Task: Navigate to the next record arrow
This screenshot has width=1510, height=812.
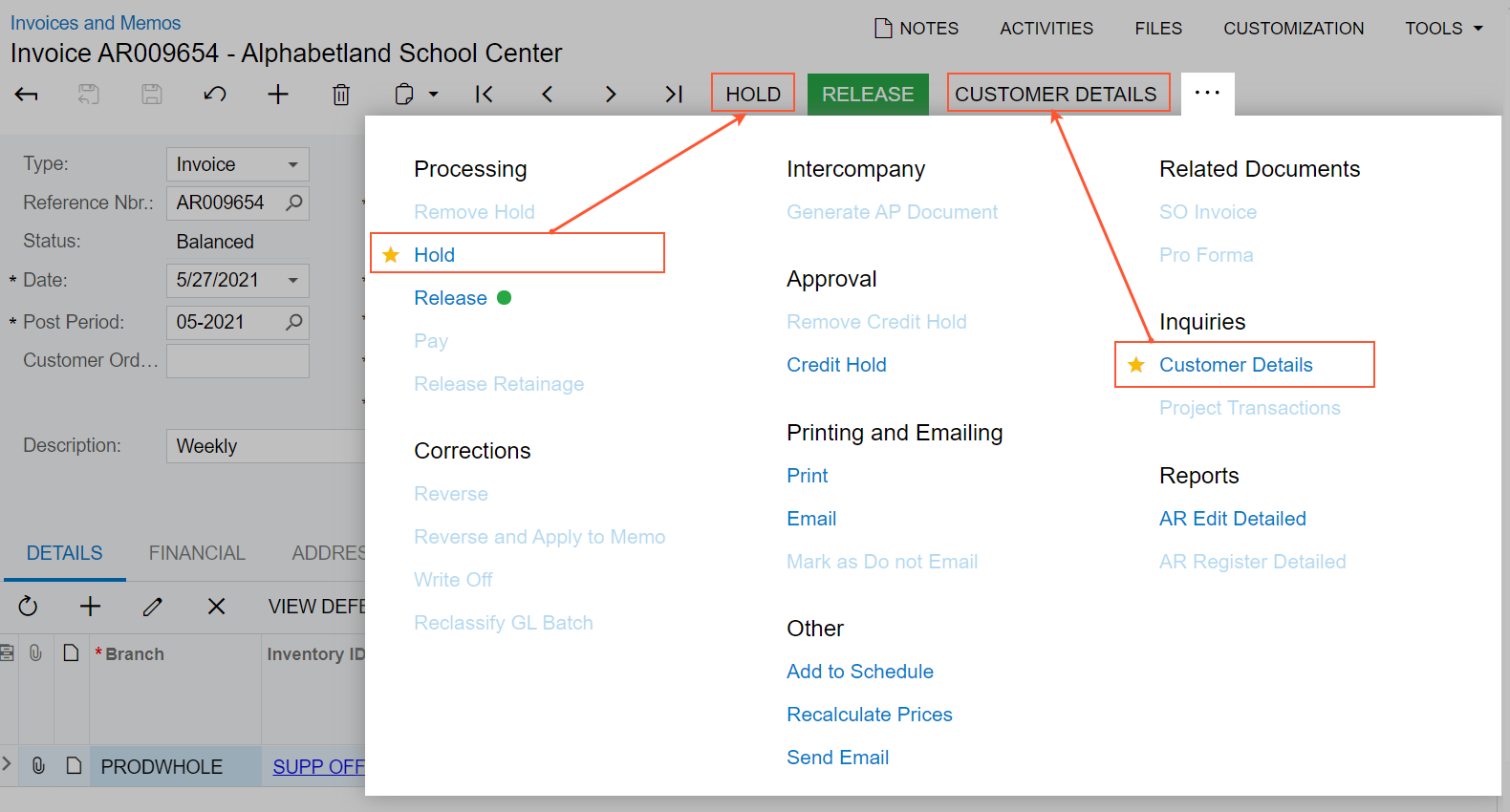Action: (x=611, y=95)
